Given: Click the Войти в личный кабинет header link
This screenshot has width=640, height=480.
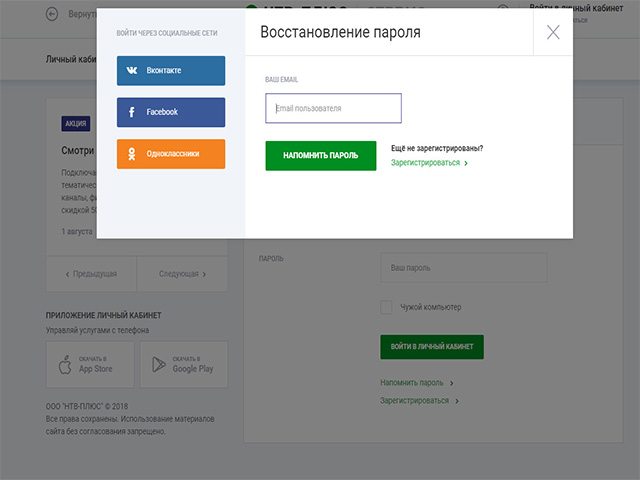Looking at the screenshot, I should [x=576, y=8].
